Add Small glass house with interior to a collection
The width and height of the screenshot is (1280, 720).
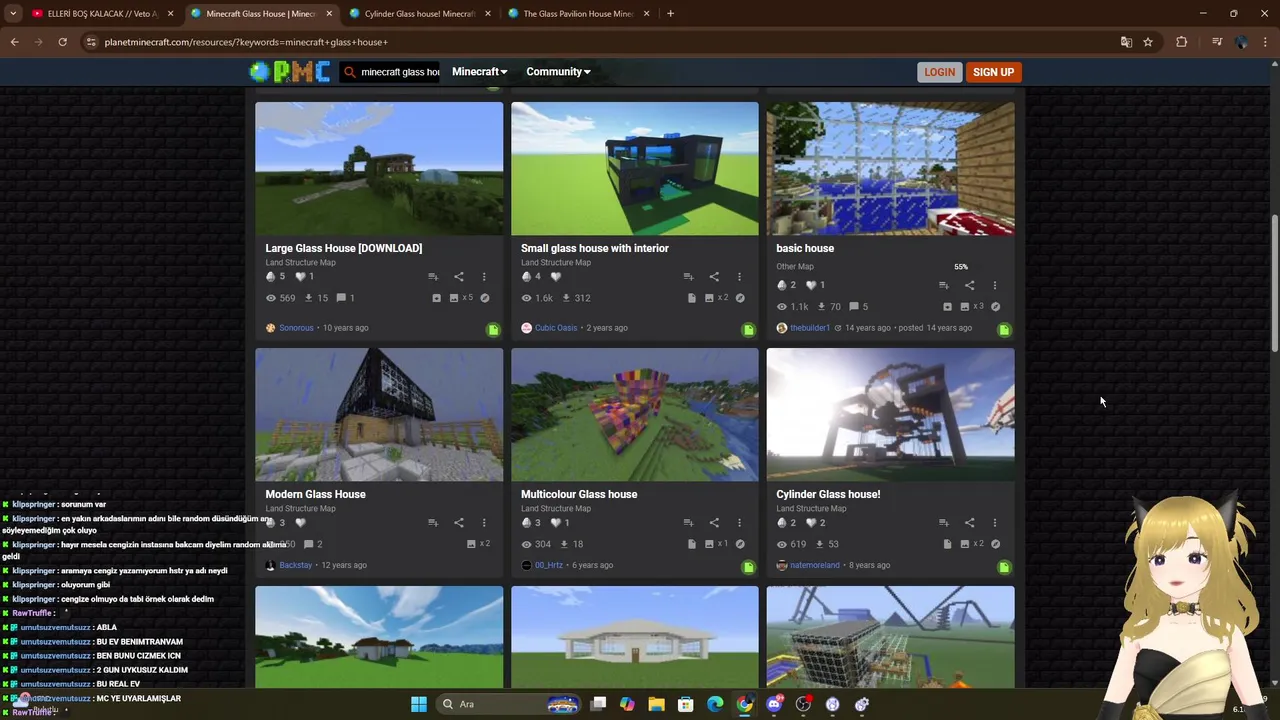click(x=688, y=277)
